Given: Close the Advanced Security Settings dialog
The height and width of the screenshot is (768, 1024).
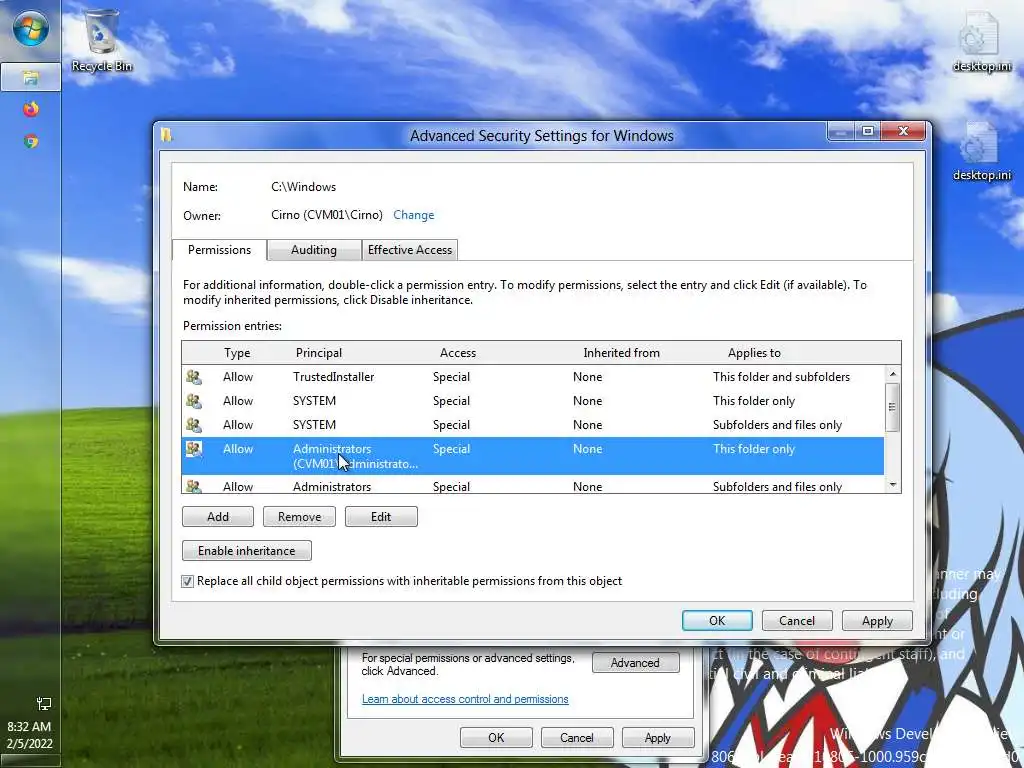Looking at the screenshot, I should click(x=903, y=131).
